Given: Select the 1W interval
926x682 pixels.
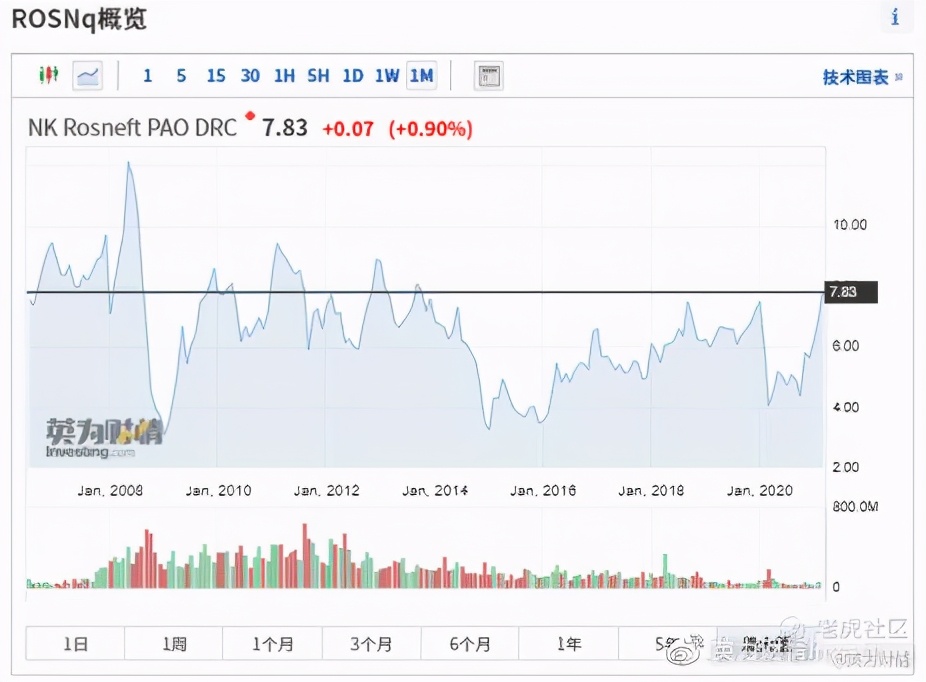Looking at the screenshot, I should pos(386,76).
